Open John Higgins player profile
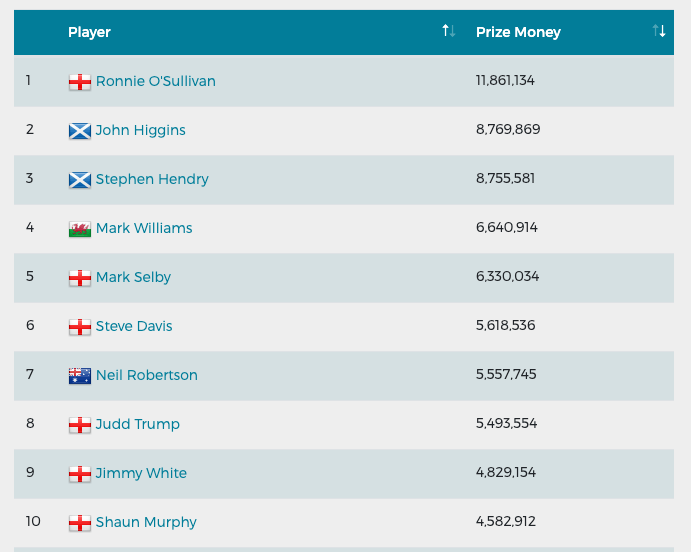Screen dimensions: 691x552 [x=140, y=130]
